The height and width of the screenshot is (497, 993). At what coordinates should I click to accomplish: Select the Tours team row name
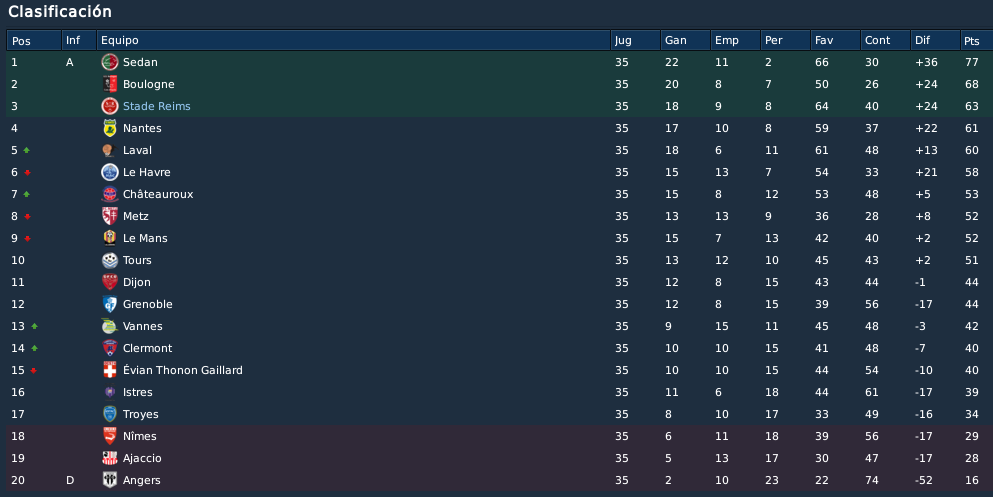click(x=137, y=260)
